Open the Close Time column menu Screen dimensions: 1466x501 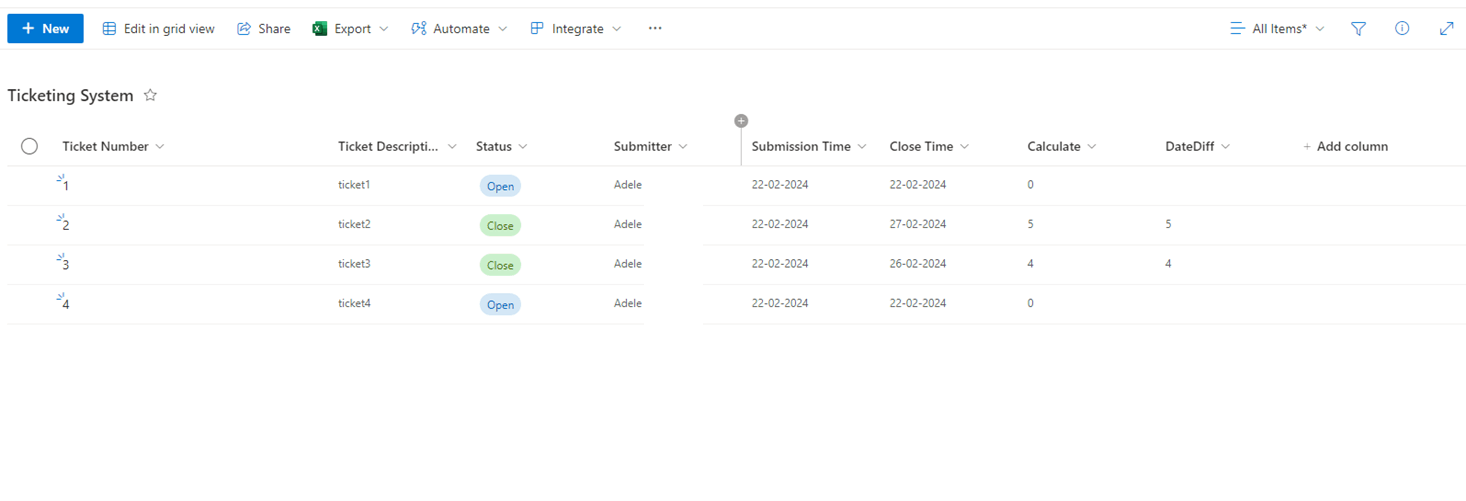(930, 146)
